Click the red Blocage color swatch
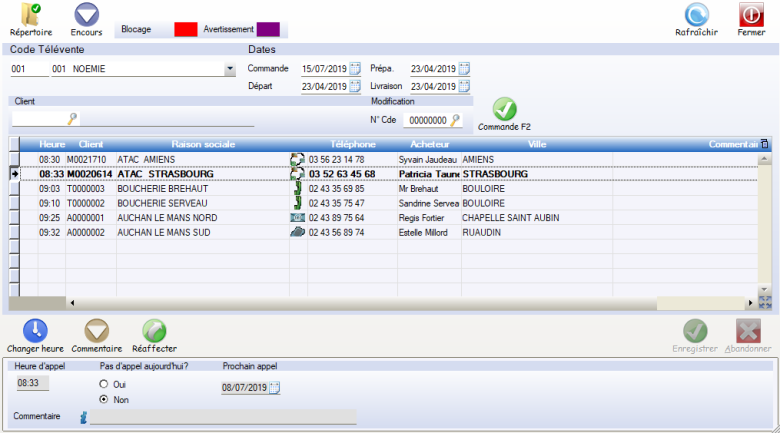This screenshot has width=780, height=433. (185, 30)
